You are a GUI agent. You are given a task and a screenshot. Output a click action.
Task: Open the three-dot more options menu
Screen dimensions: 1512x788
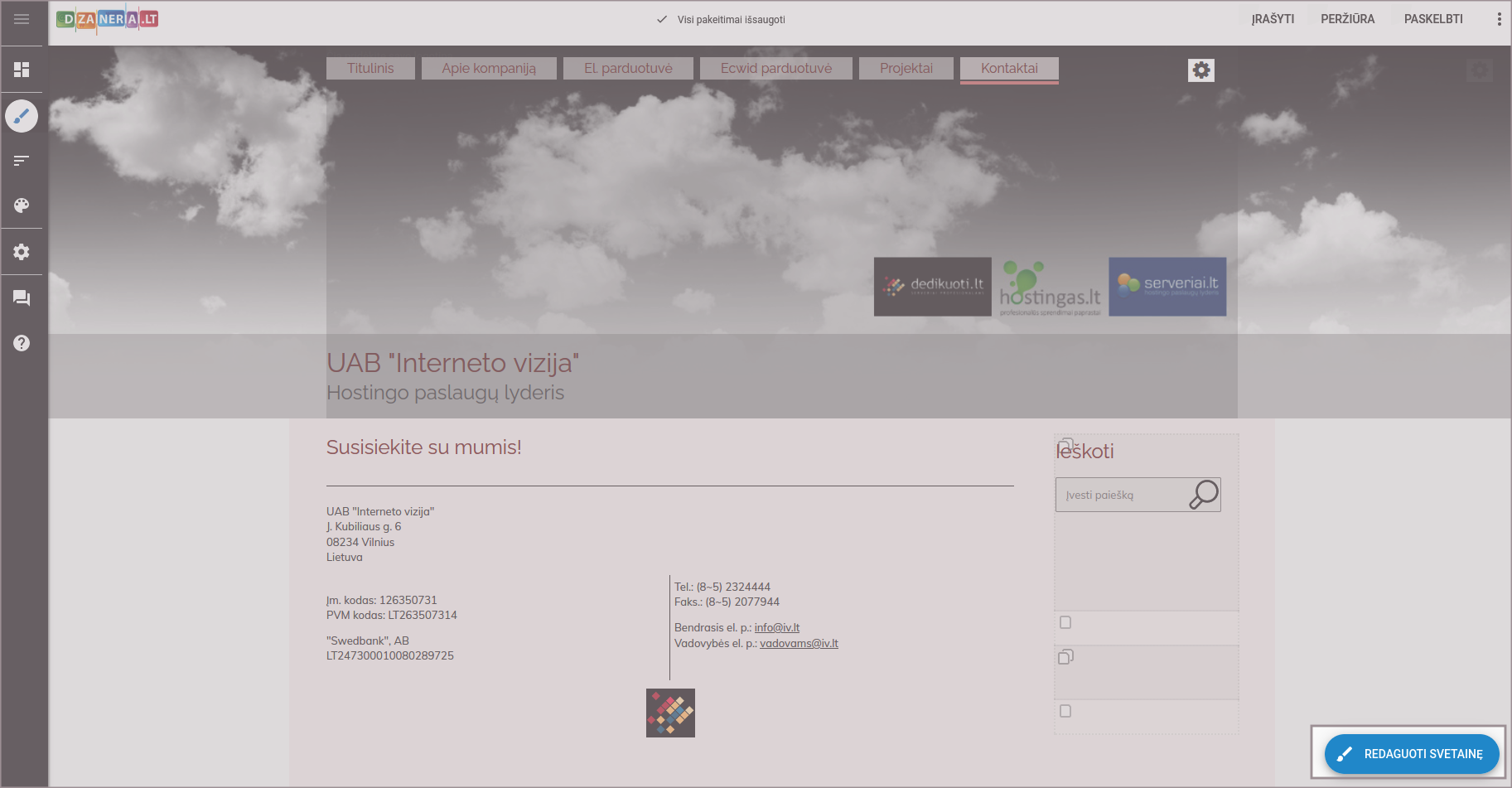tap(1499, 19)
